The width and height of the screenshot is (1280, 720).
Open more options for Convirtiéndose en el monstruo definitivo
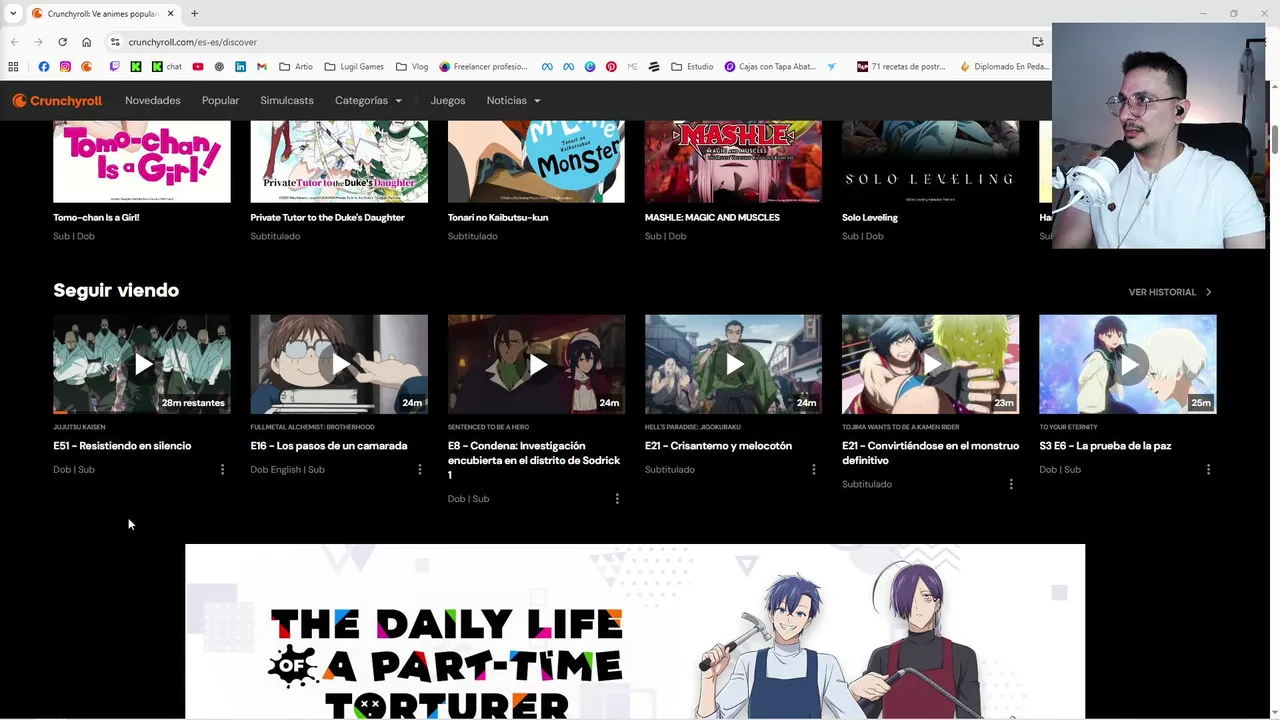pyautogui.click(x=1011, y=484)
